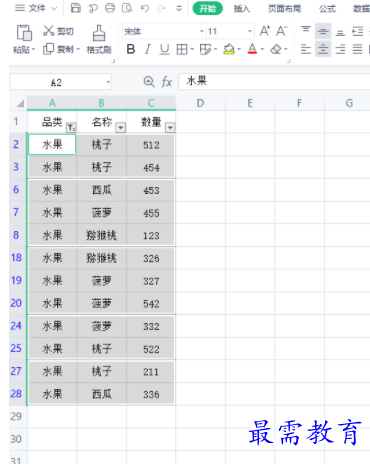
Task: Click the Paste clipboard icon
Action: pos(24,33)
